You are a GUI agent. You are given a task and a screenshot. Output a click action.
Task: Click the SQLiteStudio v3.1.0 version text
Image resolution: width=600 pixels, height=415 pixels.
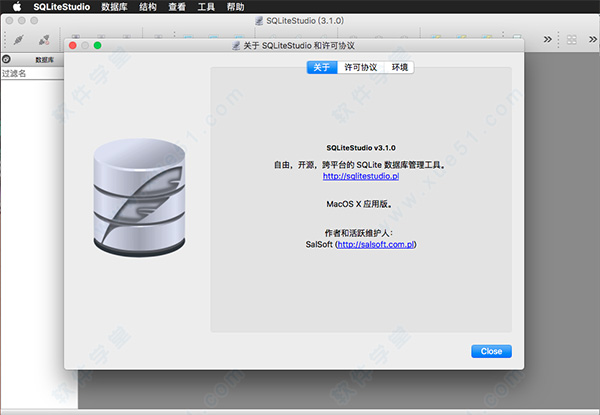tap(361, 148)
